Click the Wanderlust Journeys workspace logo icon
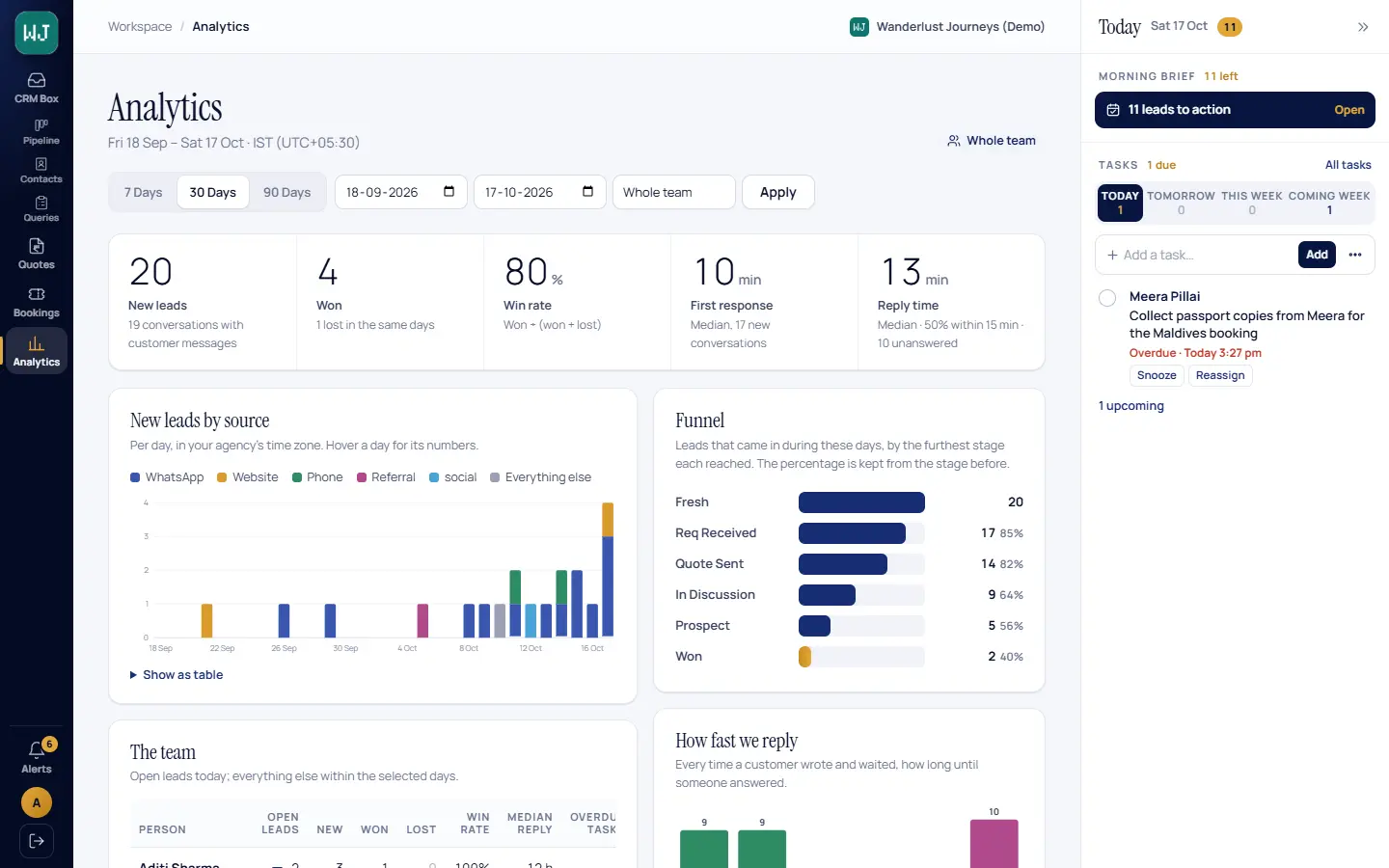This screenshot has width=1389, height=868. click(858, 27)
